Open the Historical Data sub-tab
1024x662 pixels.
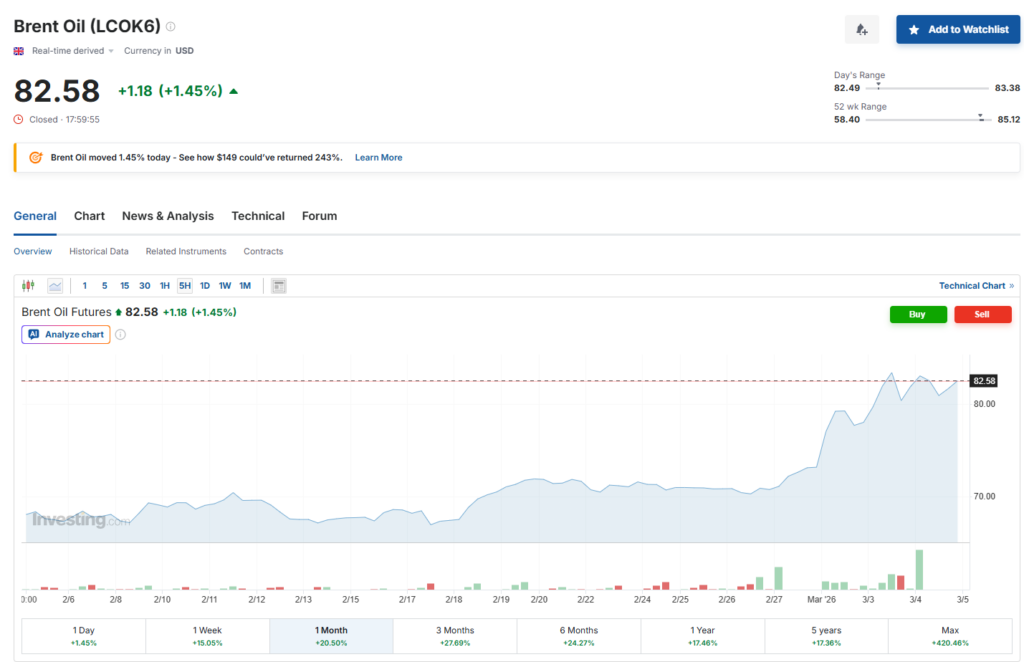99,251
